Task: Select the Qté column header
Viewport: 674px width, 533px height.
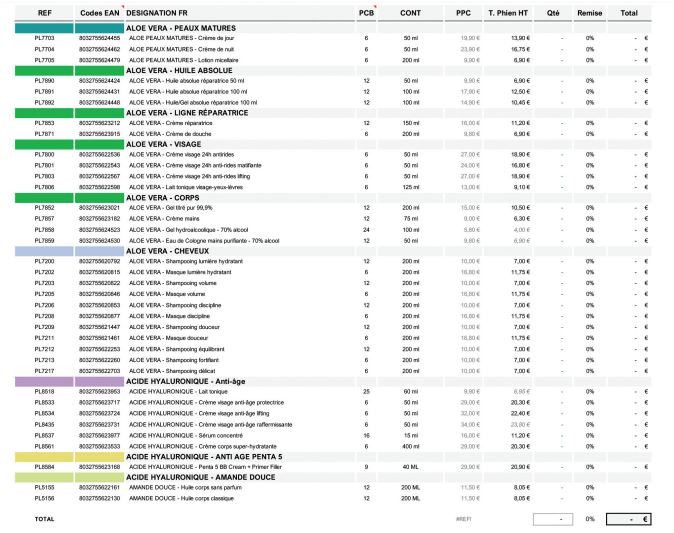Action: click(553, 13)
